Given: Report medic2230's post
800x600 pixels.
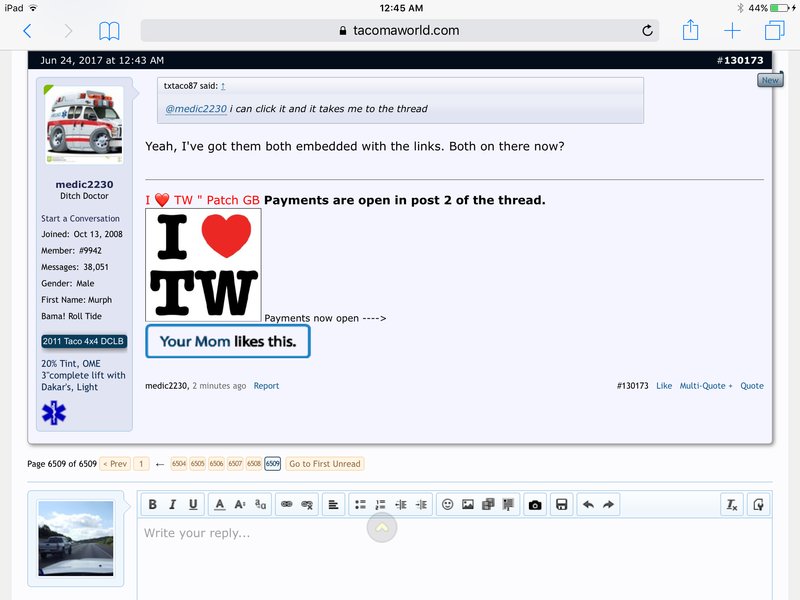Looking at the screenshot, I should [266, 386].
